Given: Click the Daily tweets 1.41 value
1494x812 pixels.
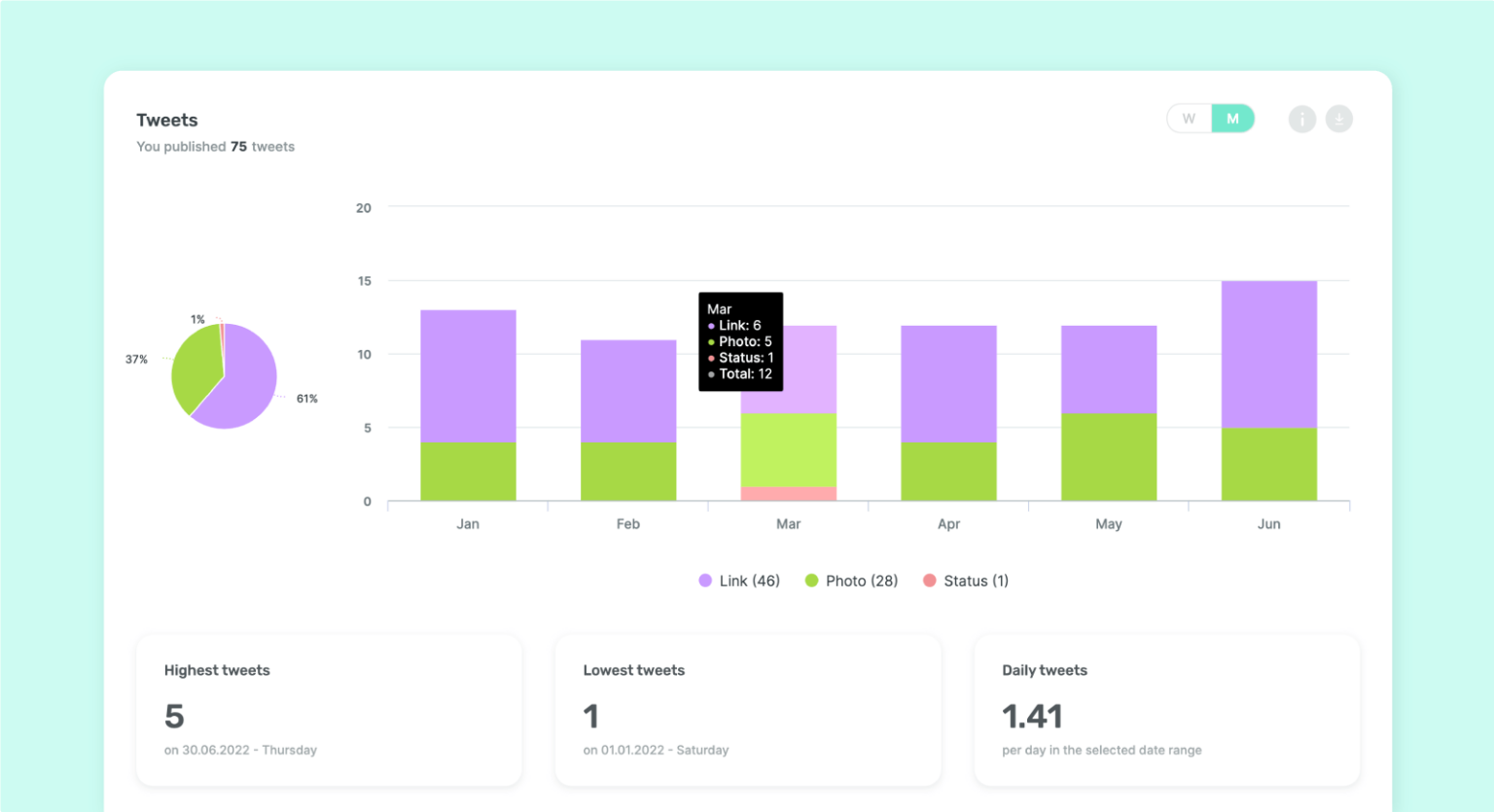Looking at the screenshot, I should coord(1031,717).
